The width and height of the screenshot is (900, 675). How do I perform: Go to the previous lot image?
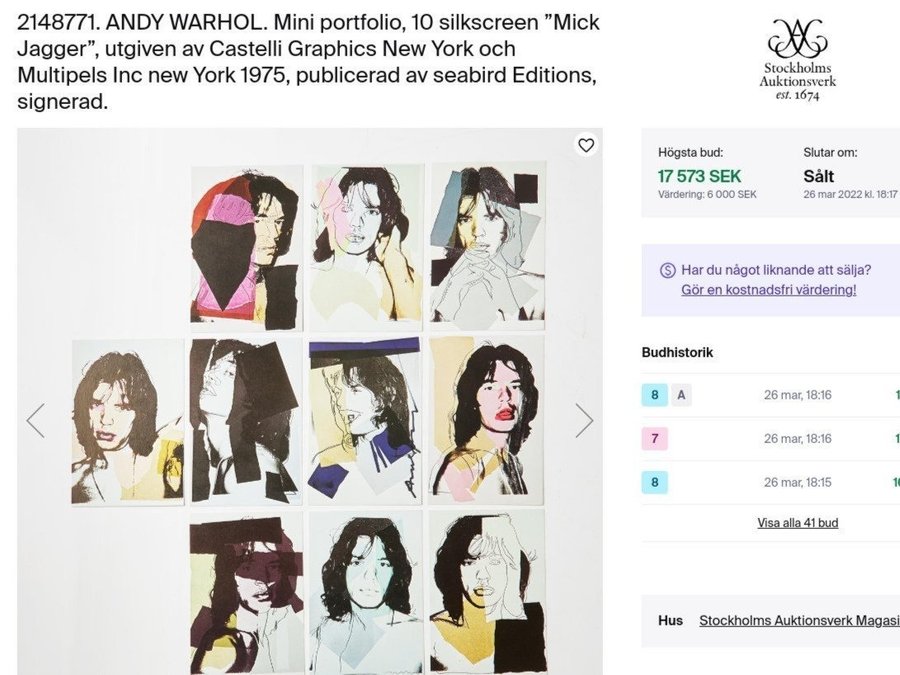tap(36, 420)
